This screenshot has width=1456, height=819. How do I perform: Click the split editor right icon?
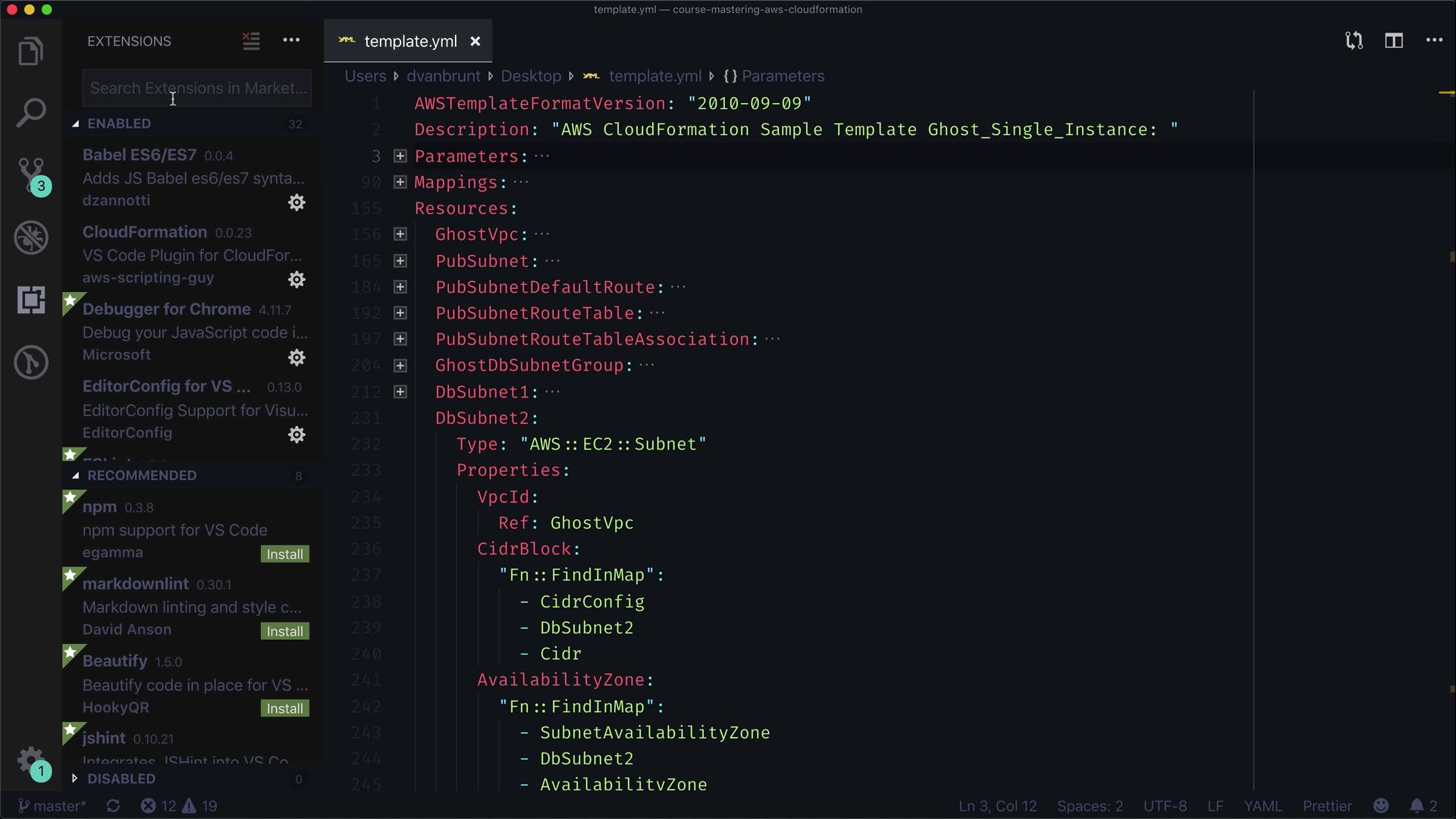coord(1394,41)
